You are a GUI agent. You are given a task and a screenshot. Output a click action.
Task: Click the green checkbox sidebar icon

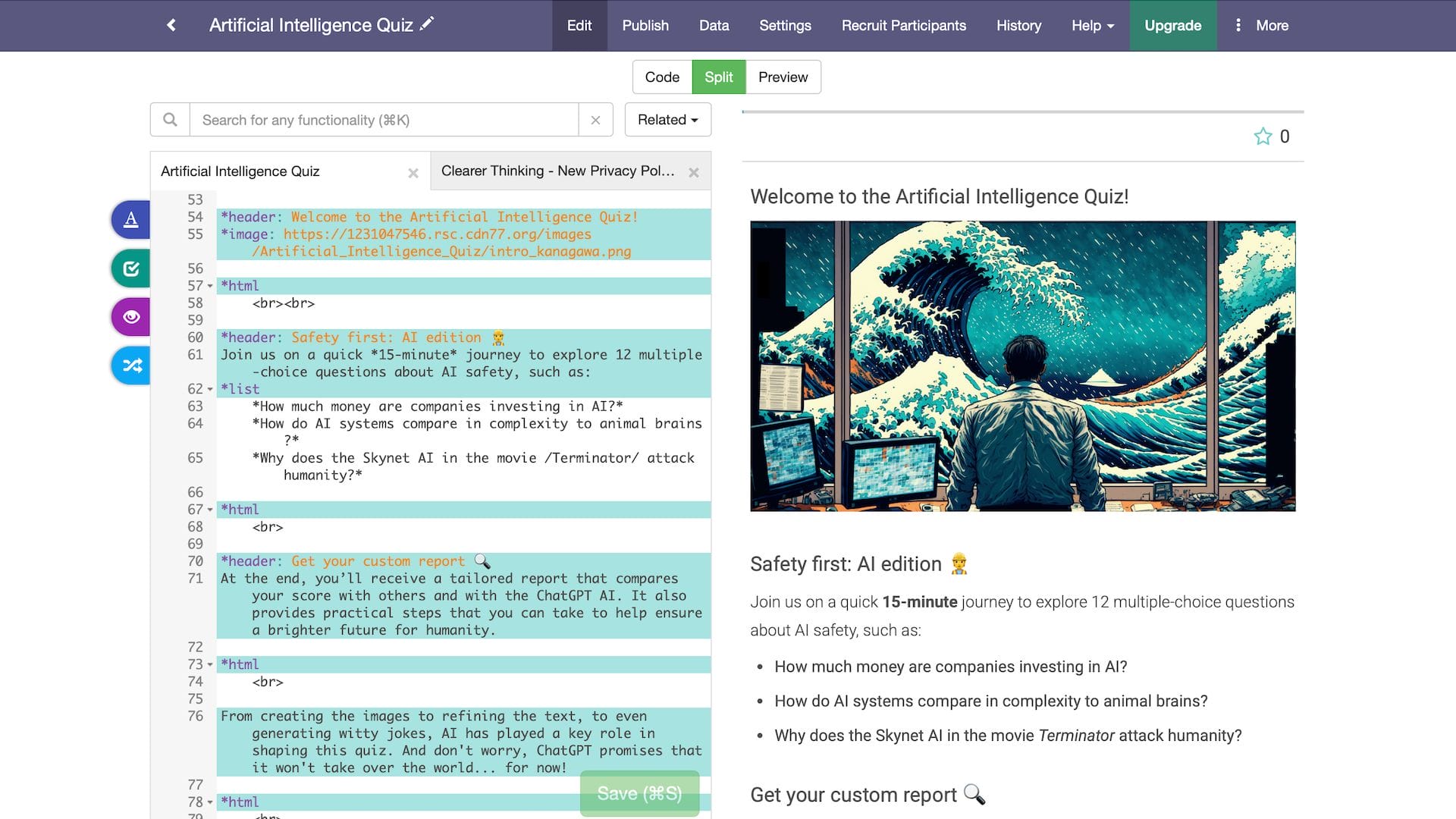coord(131,268)
